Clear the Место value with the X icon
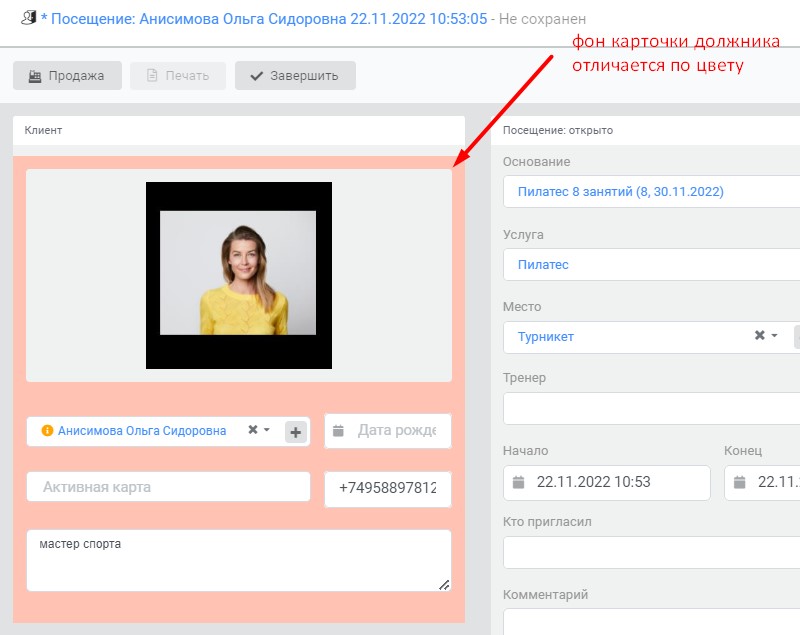The height and width of the screenshot is (635, 800). pyautogui.click(x=760, y=335)
